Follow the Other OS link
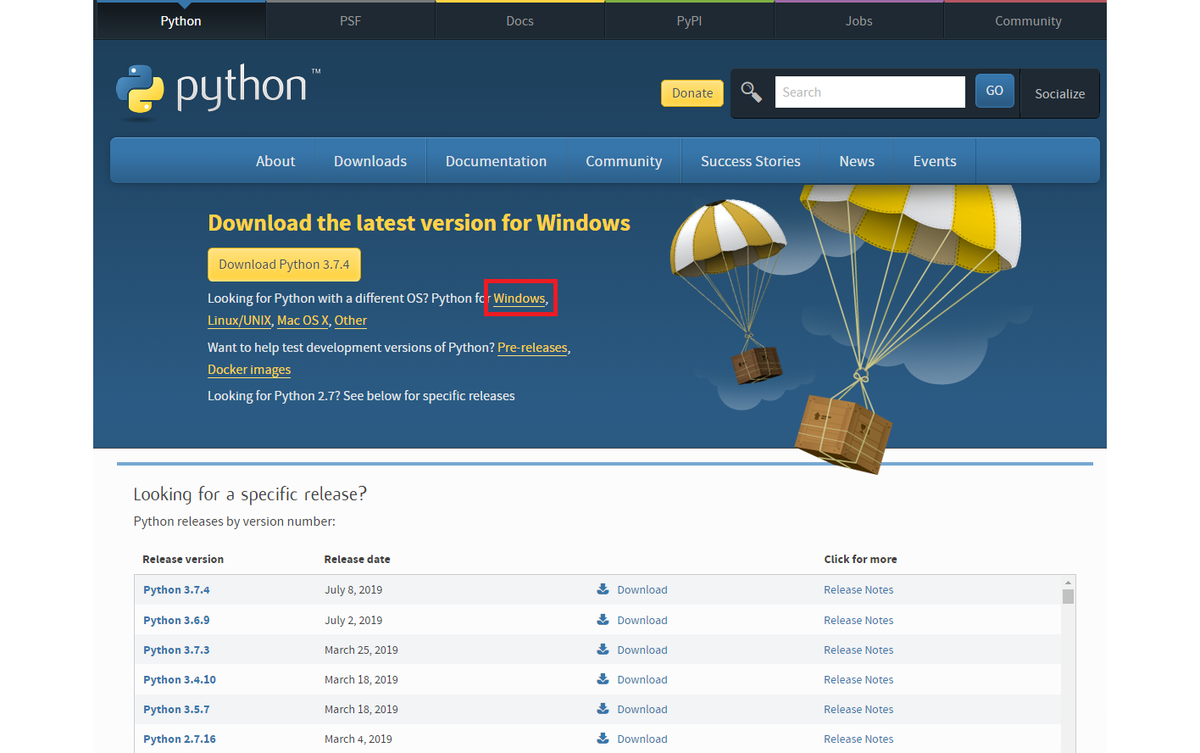The image size is (1200, 753). [351, 320]
